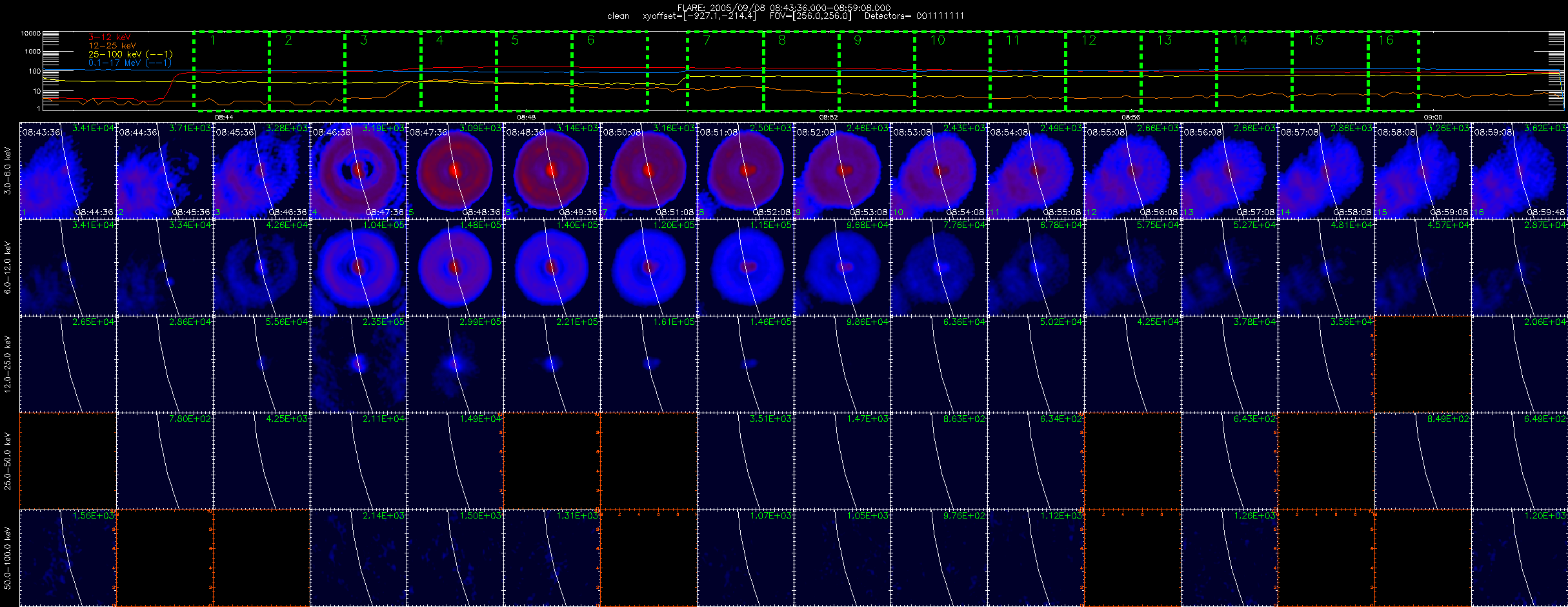Open the 50.0-100.0 keV image with peak 1.20E+03
The height and width of the screenshot is (607, 1568).
pos(1520,558)
